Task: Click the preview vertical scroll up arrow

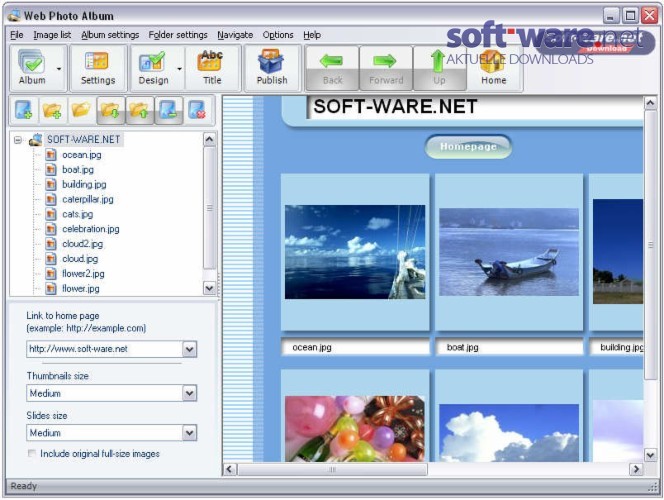Action: click(x=650, y=103)
